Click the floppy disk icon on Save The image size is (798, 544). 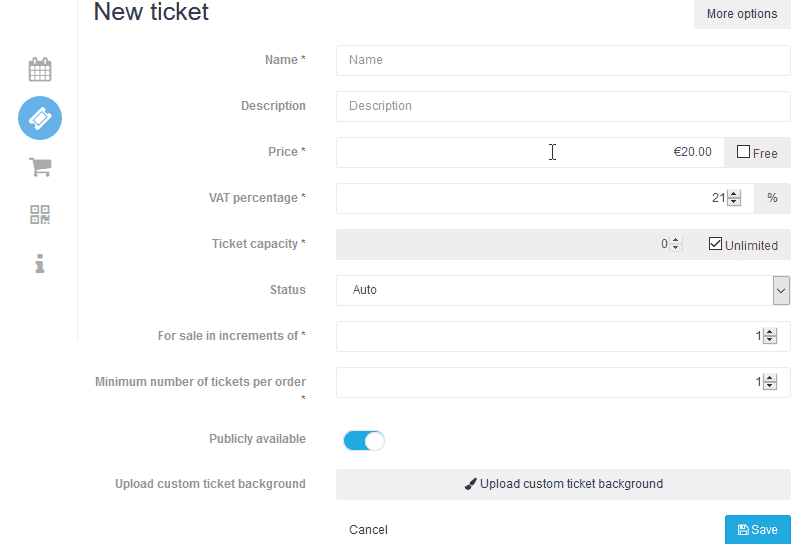pyautogui.click(x=743, y=530)
